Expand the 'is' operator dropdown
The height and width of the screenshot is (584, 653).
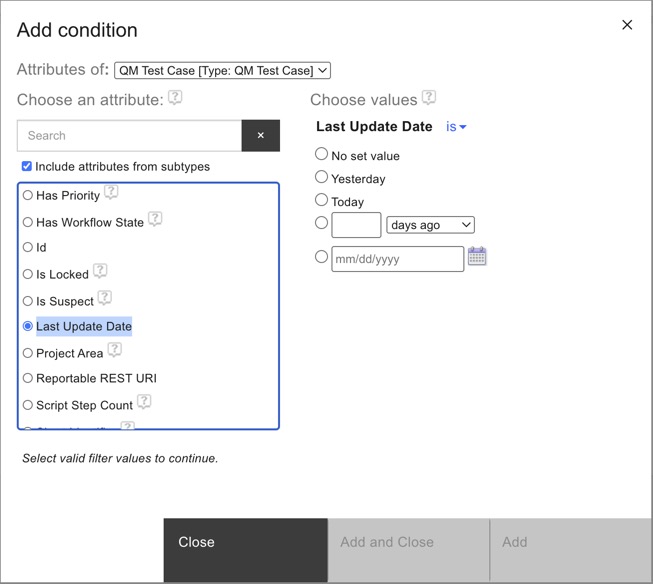click(456, 127)
